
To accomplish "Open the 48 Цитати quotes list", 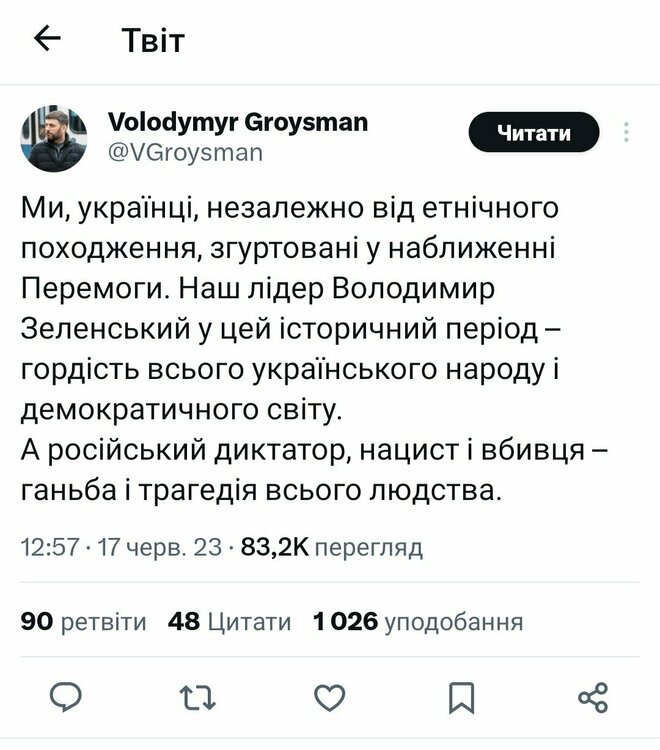I will (230, 622).
